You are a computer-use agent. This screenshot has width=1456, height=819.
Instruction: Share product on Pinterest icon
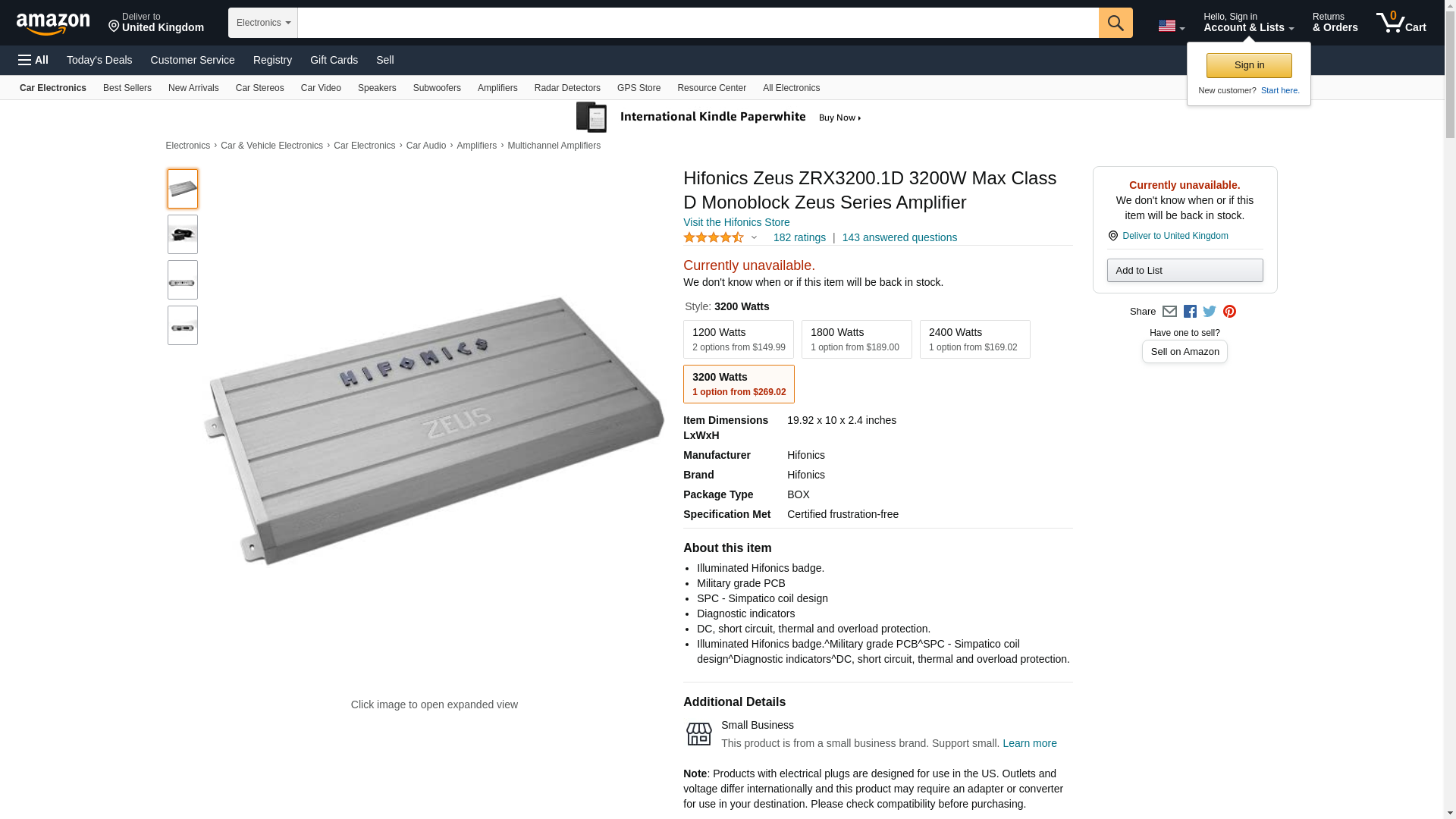(x=1229, y=312)
